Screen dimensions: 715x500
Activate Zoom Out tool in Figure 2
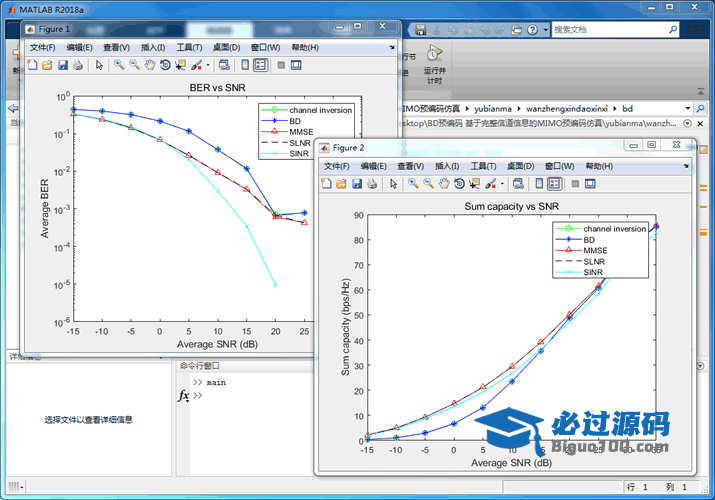(428, 184)
